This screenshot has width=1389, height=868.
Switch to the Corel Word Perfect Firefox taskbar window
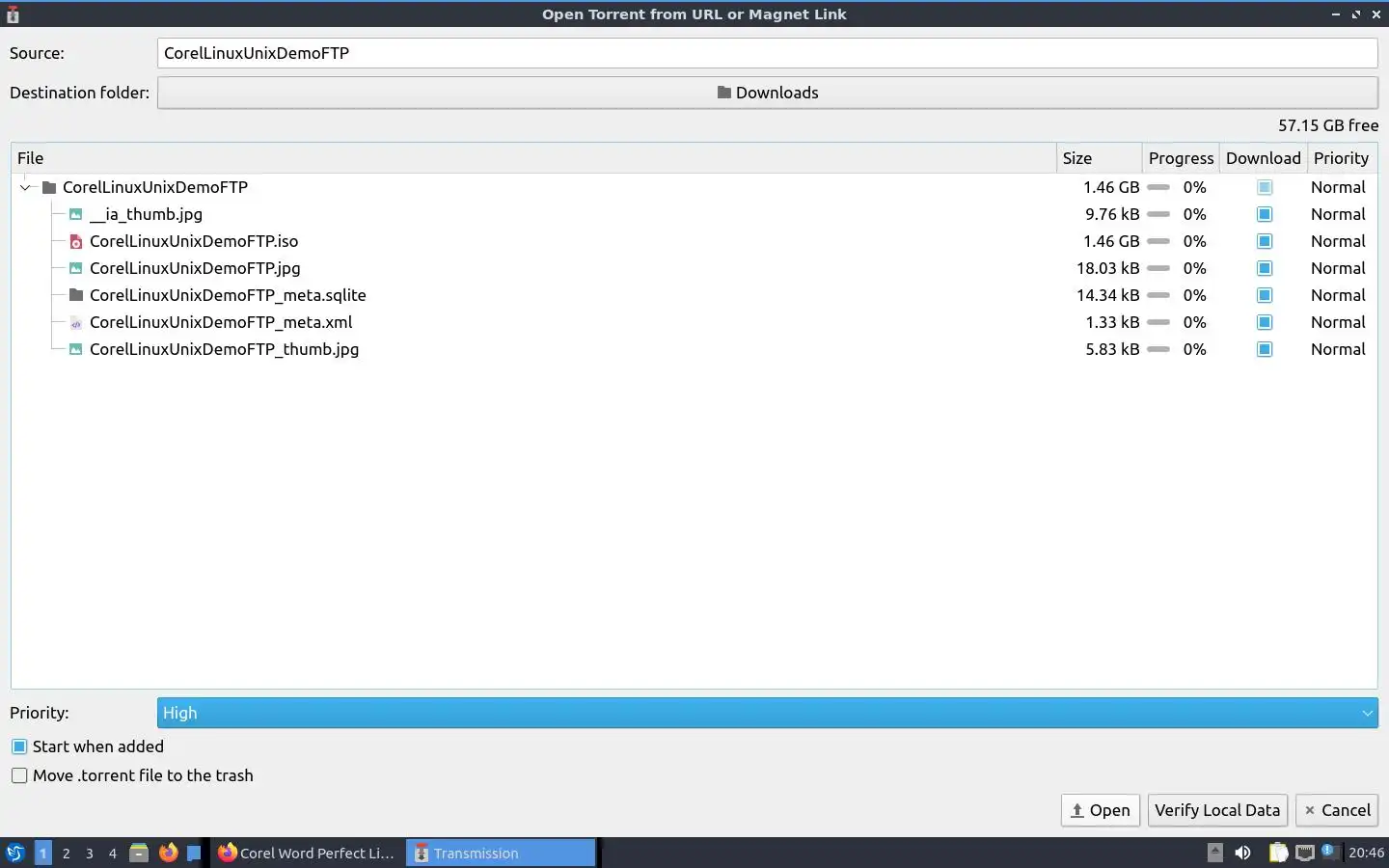(x=307, y=853)
